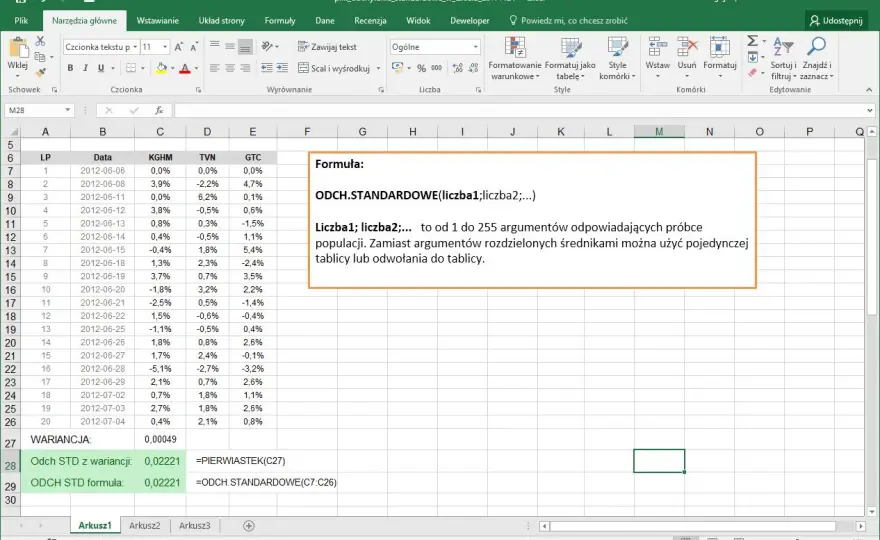Viewport: 880px width, 540px height.
Task: Open the font color dropdown arrow
Action: pyautogui.click(x=196, y=68)
